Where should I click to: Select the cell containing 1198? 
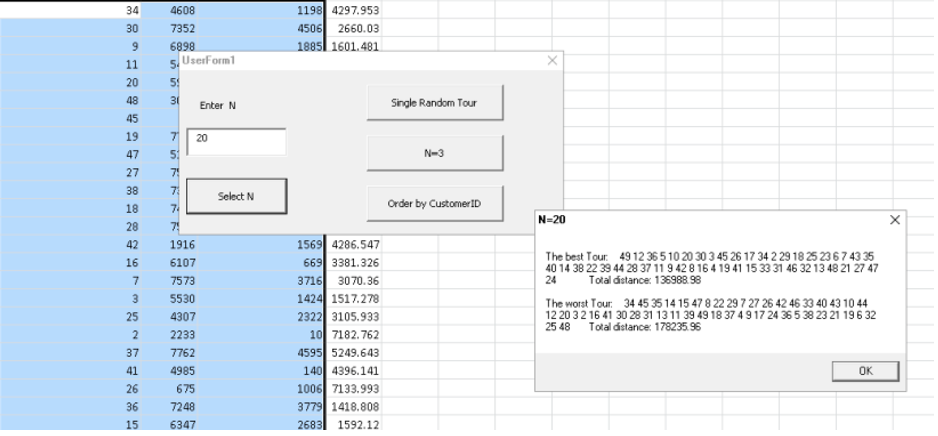click(x=261, y=10)
